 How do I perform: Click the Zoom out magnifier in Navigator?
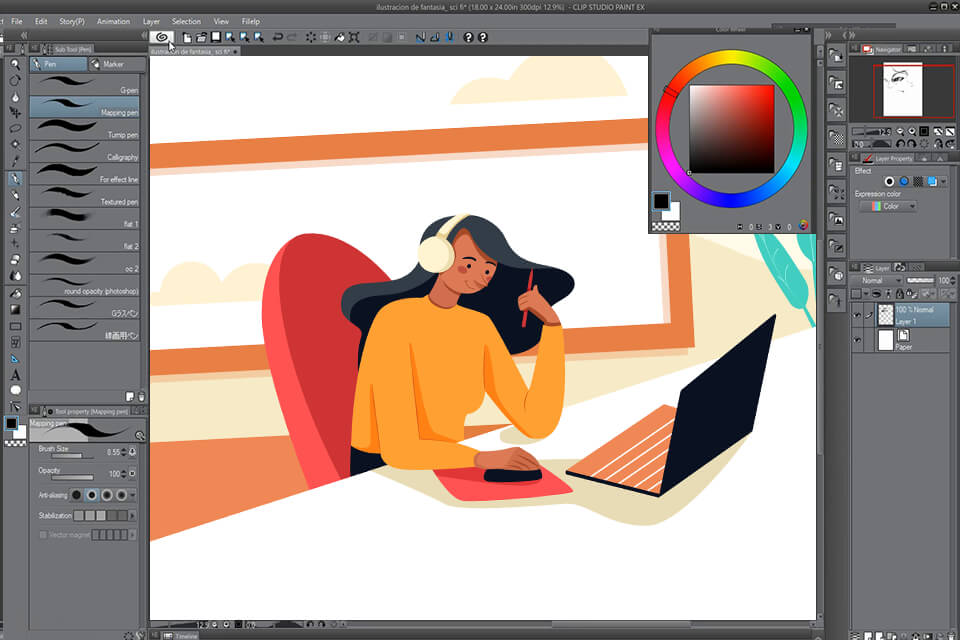900,132
